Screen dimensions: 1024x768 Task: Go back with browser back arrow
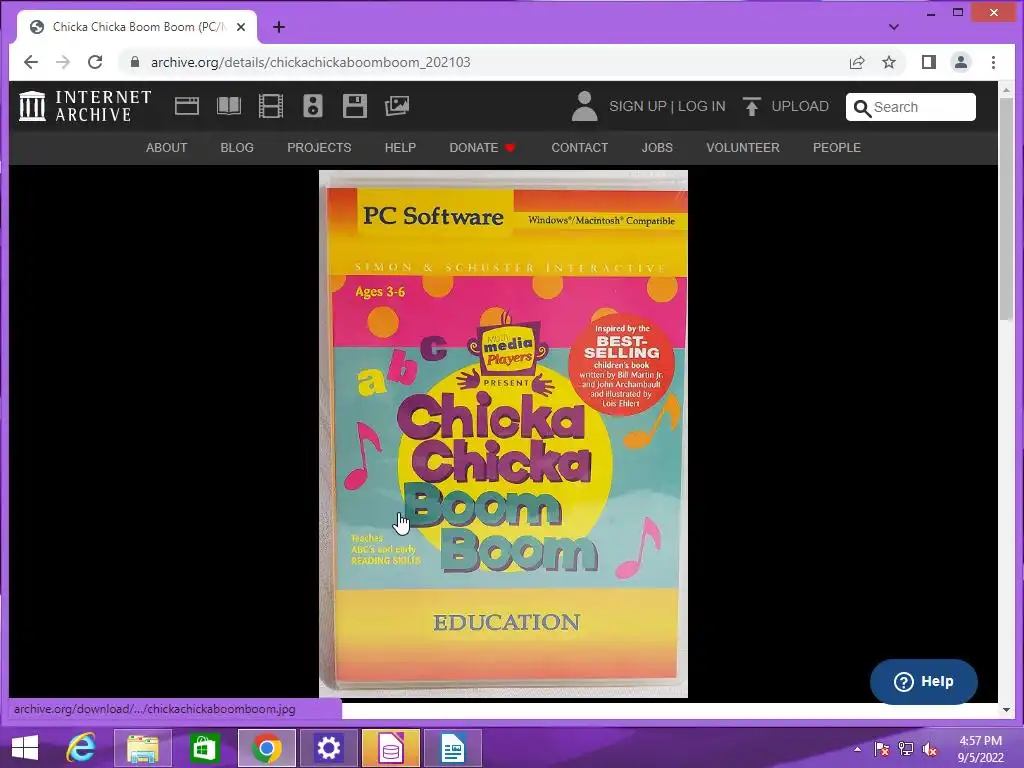click(x=31, y=62)
